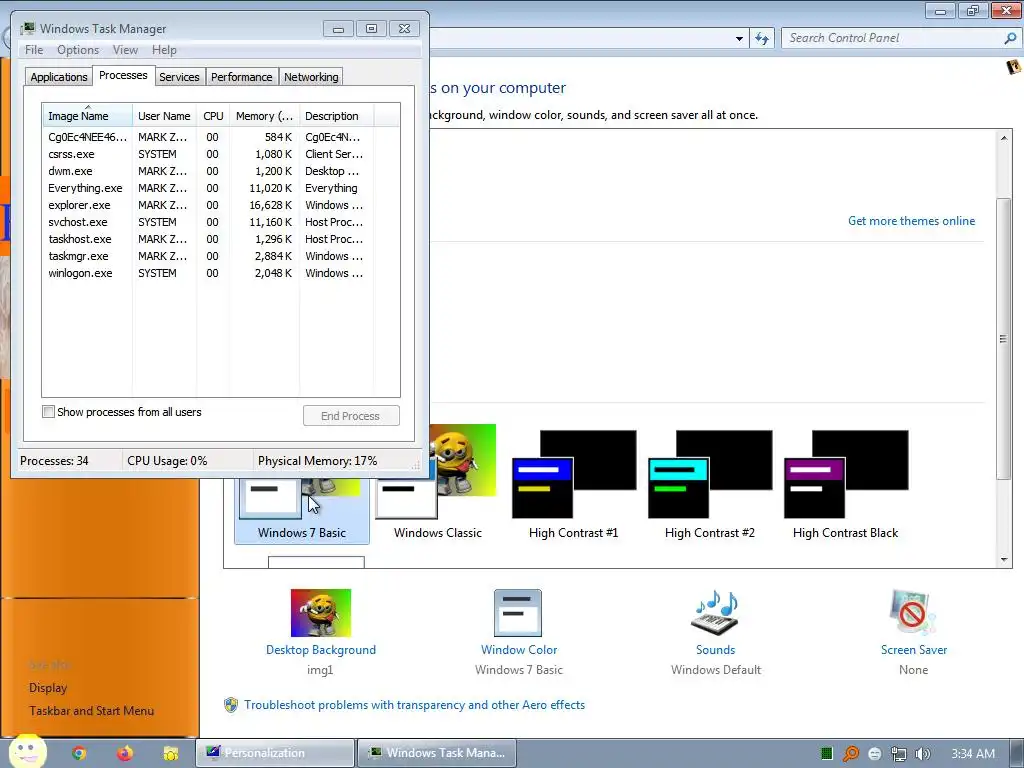Open the Start menu smiley orb
Image resolution: width=1024 pixels, height=768 pixels.
tap(27, 752)
